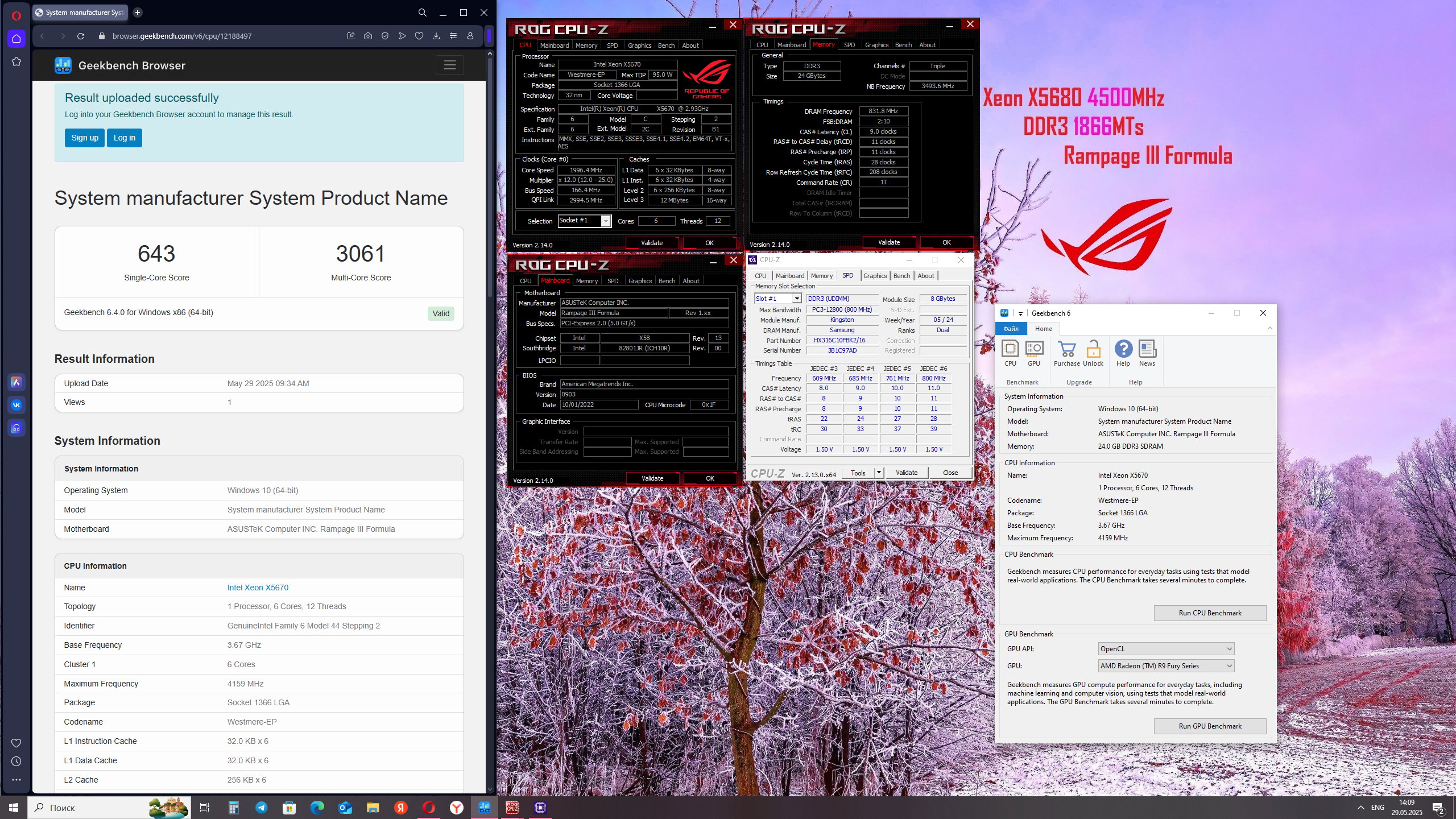Show hidden system tray icons chevron
The width and height of the screenshot is (1456, 819).
[x=1361, y=808]
